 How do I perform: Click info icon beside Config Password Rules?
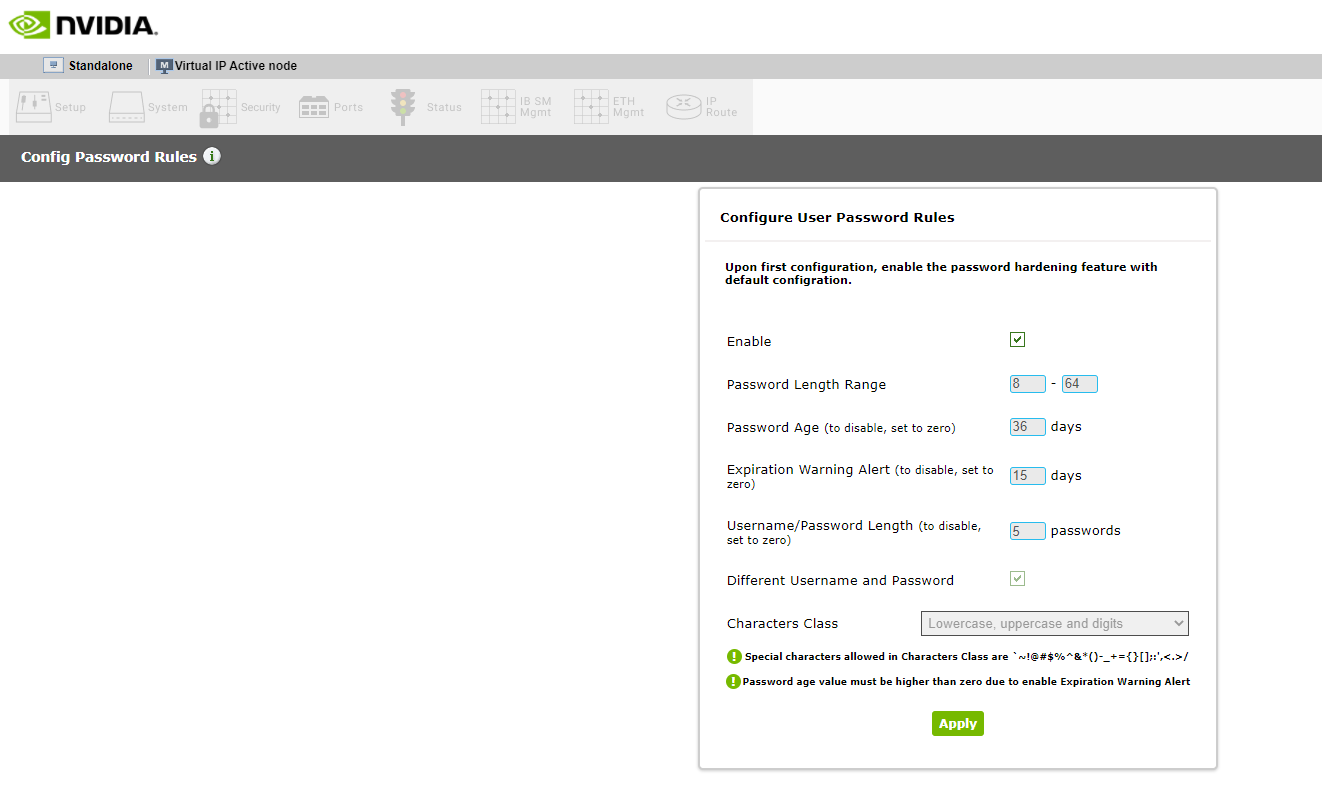(212, 156)
